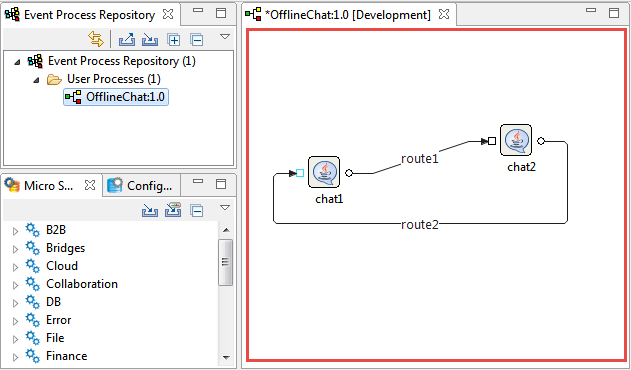Viewport: 631px width, 370px height.
Task: Select the chat2 component icon
Action: [x=516, y=140]
